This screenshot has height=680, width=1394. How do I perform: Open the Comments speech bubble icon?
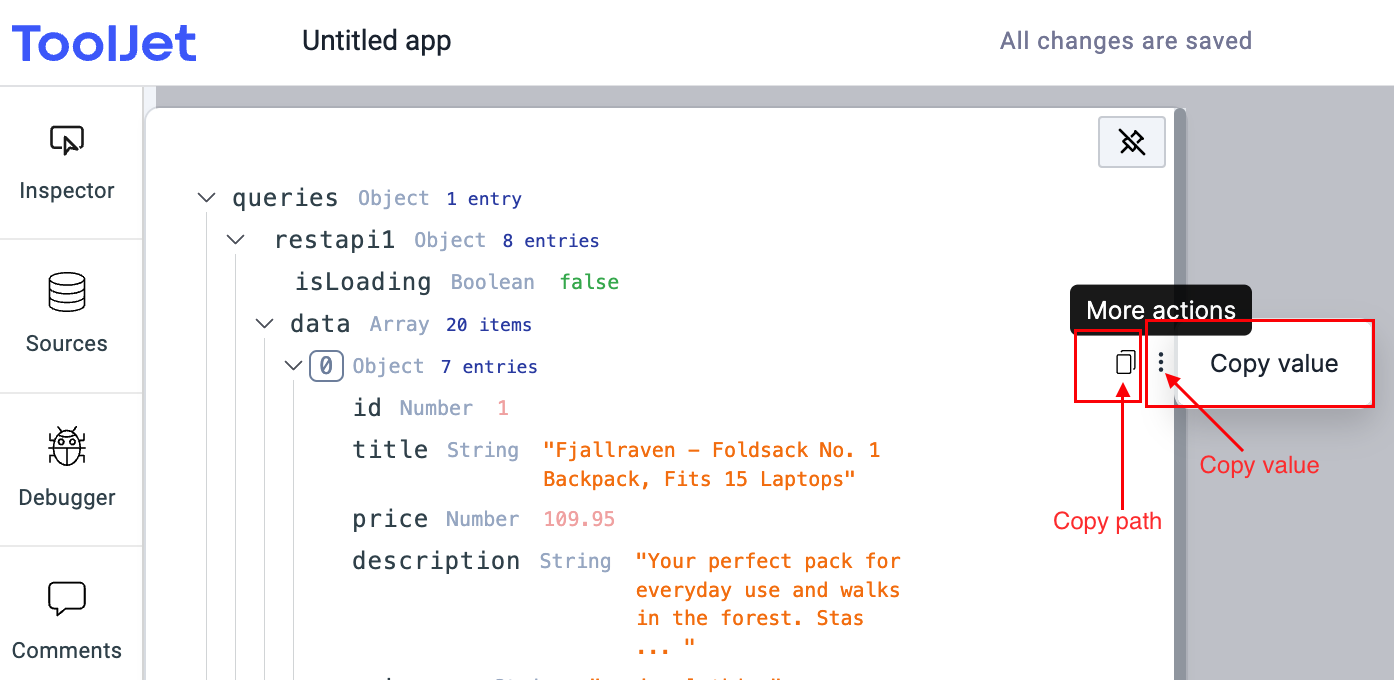click(67, 599)
